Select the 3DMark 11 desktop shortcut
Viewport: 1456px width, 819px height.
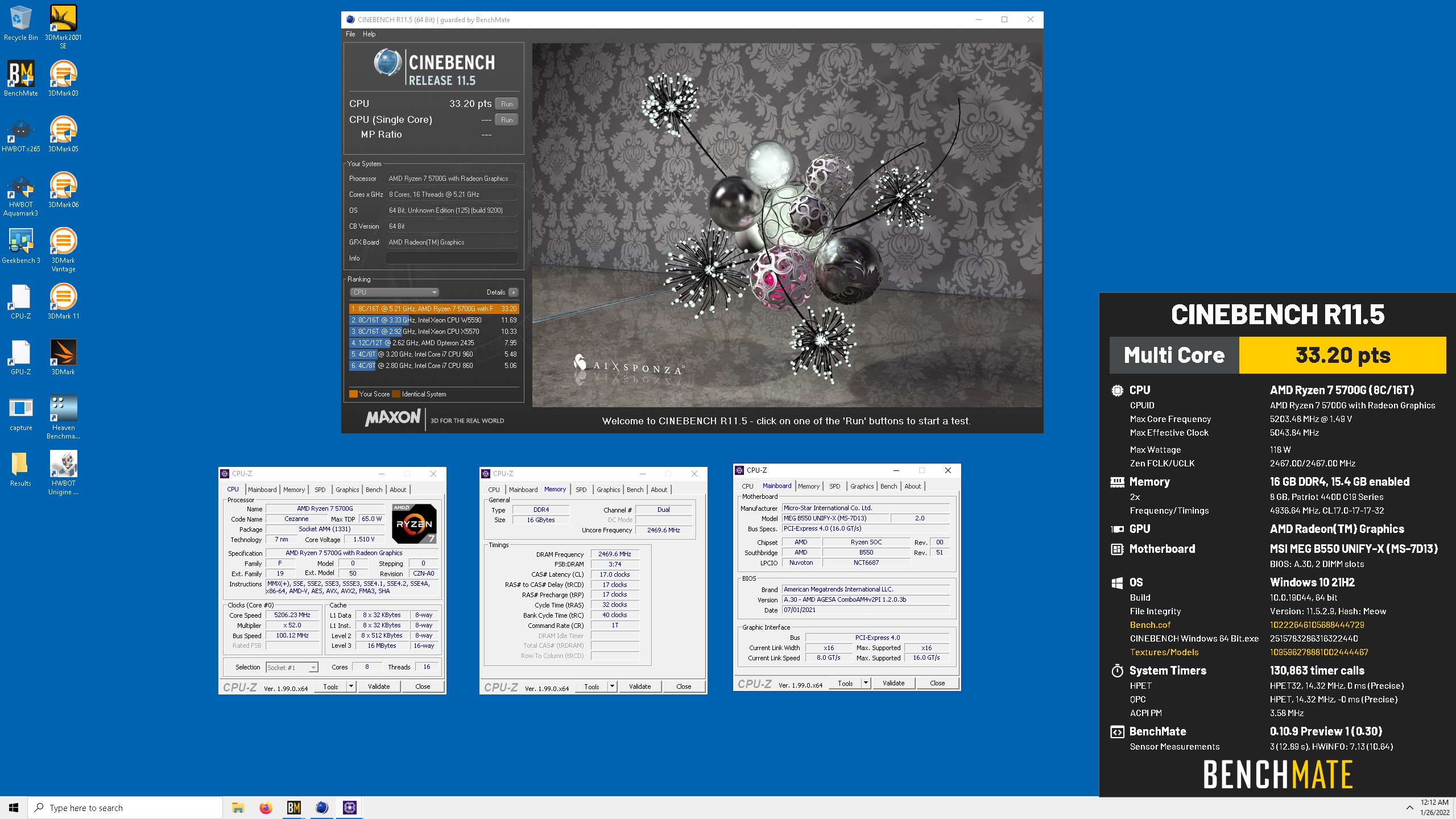coord(63,301)
